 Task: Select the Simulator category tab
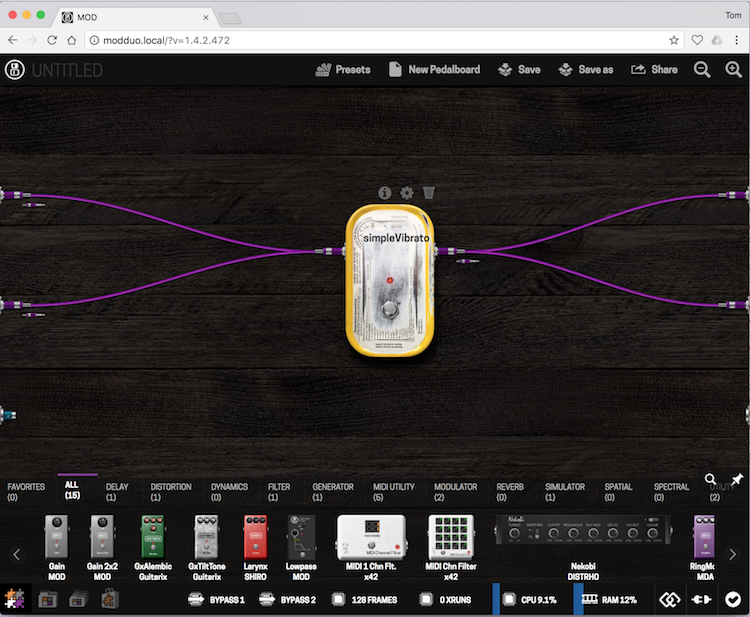tap(565, 492)
